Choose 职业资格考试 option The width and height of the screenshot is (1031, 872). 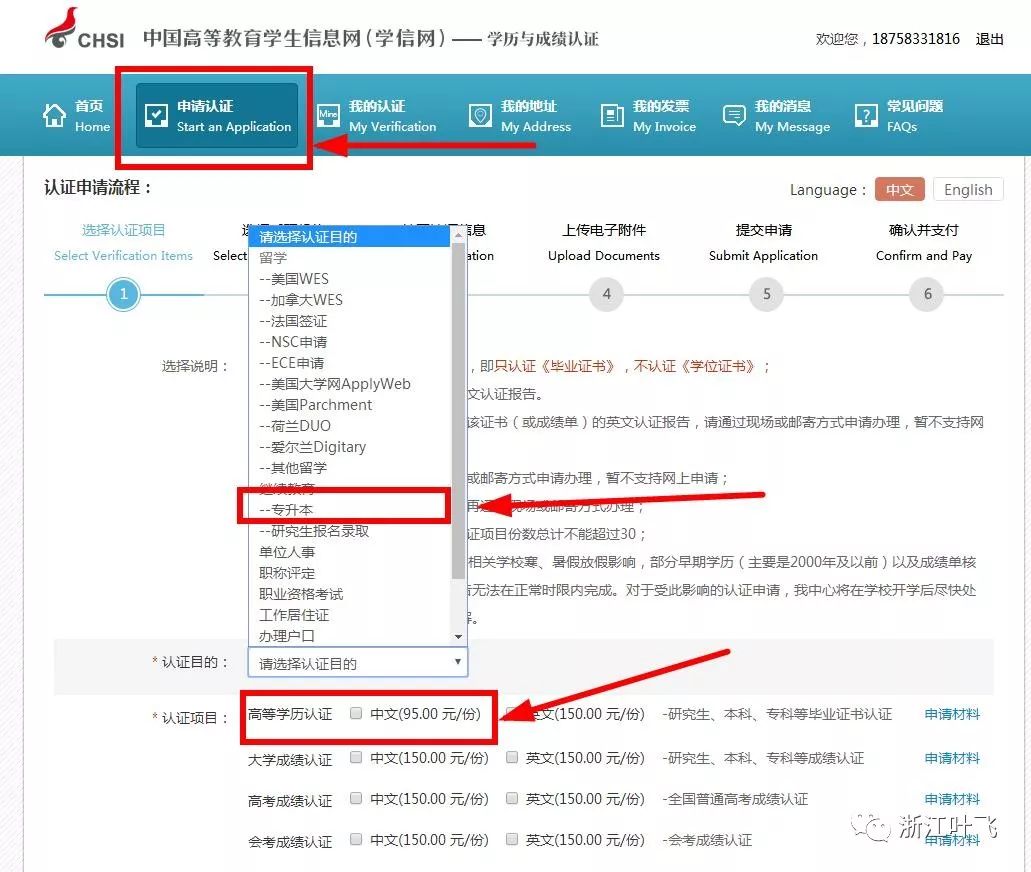coord(350,594)
